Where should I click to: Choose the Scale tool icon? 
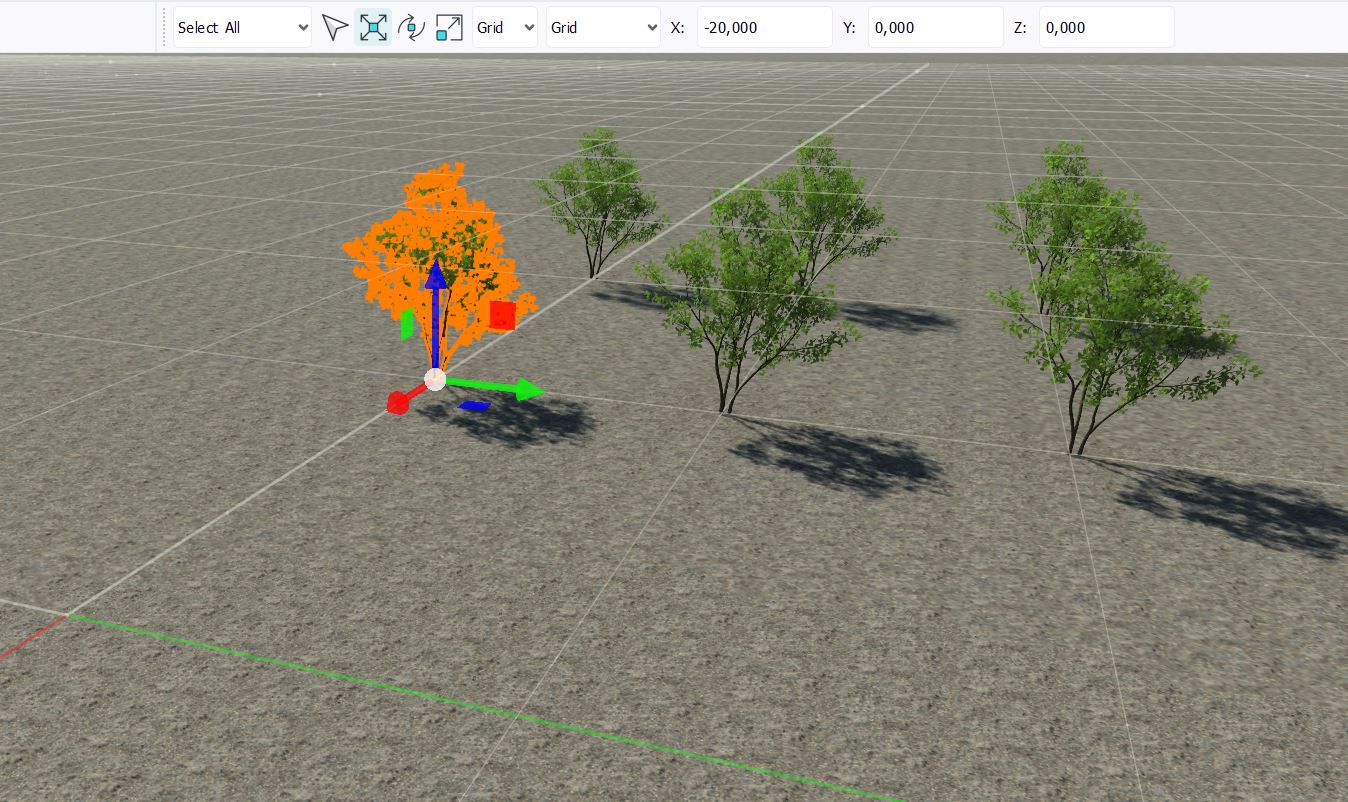tap(449, 28)
